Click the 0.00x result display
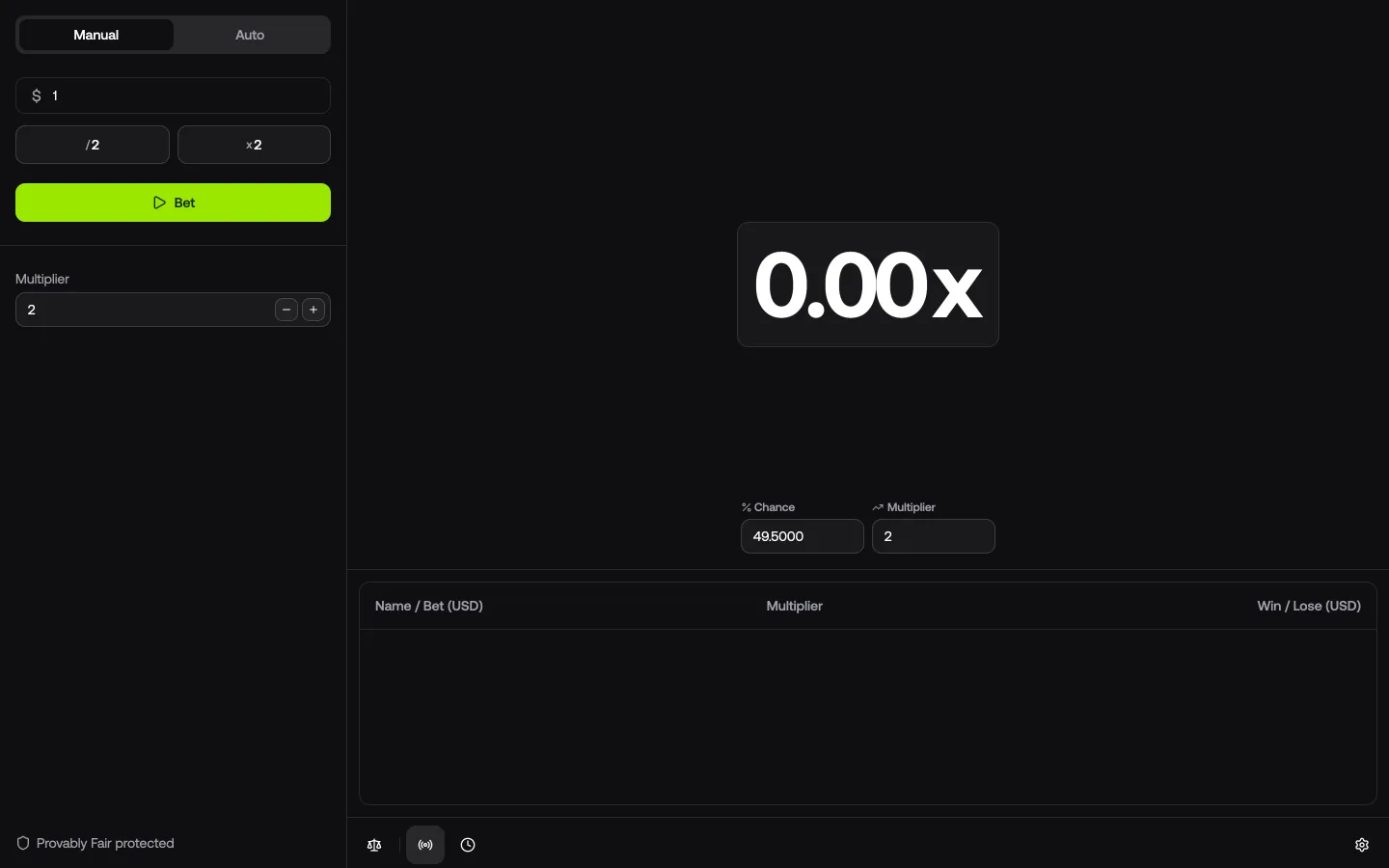Viewport: 1389px width, 868px height. tap(868, 285)
